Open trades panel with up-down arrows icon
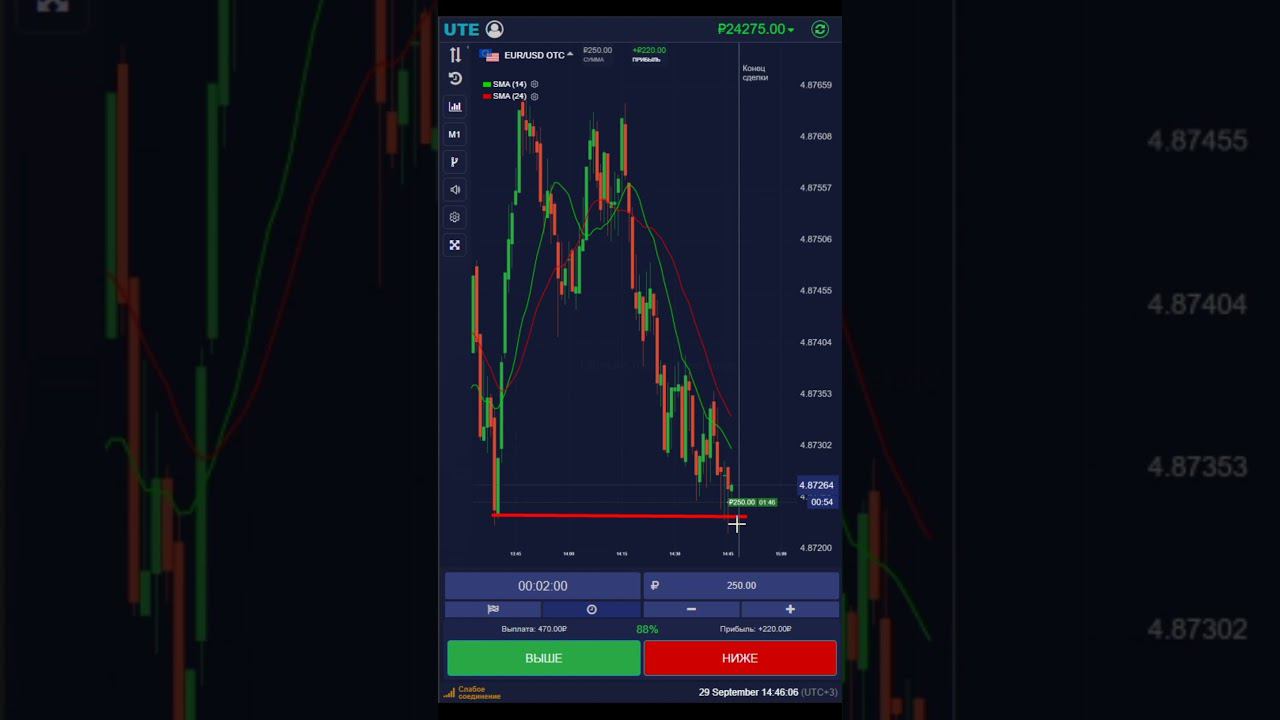This screenshot has height=720, width=1280. [x=455, y=55]
